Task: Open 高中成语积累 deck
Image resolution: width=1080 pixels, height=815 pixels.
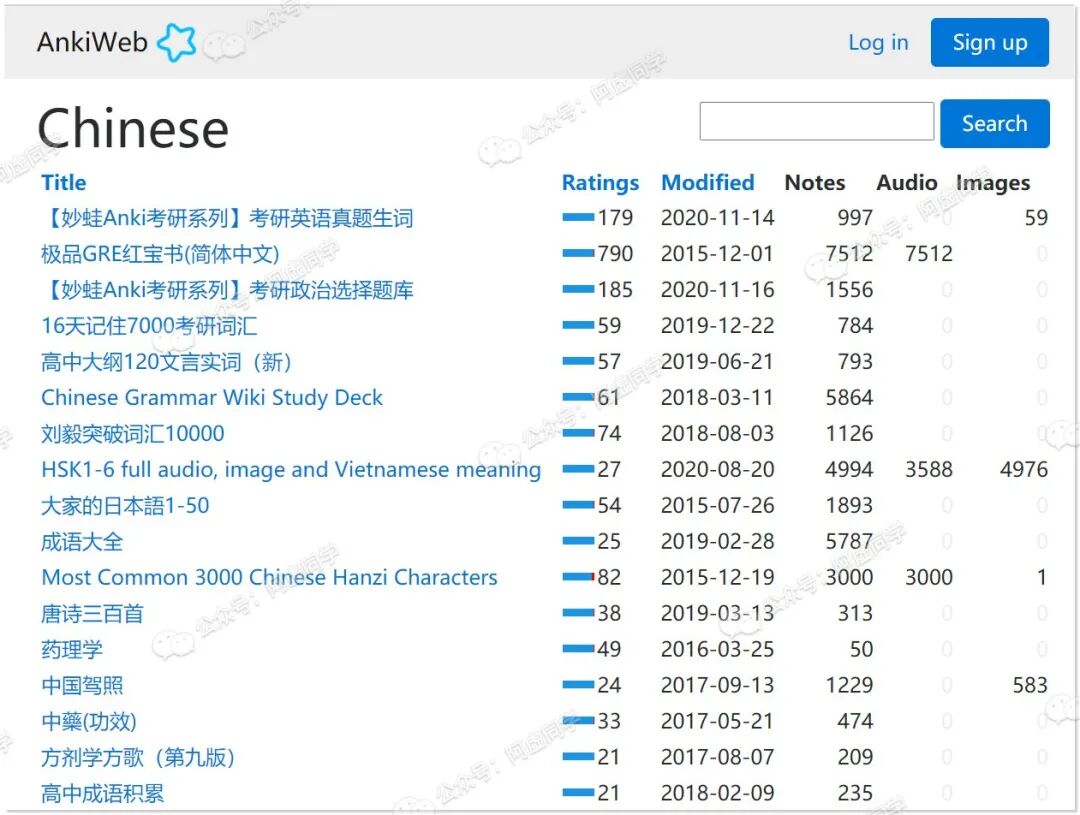Action: coord(102,793)
